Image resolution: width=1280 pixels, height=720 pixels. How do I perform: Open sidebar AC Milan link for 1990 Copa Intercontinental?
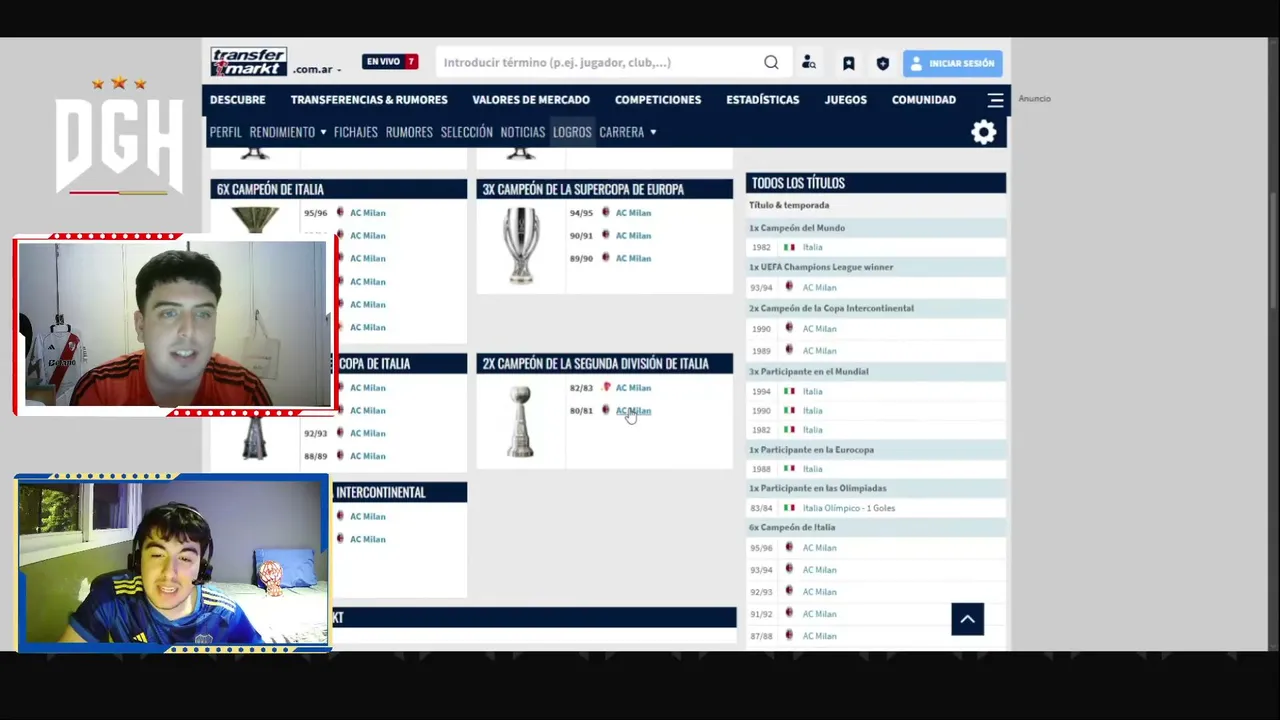point(819,329)
